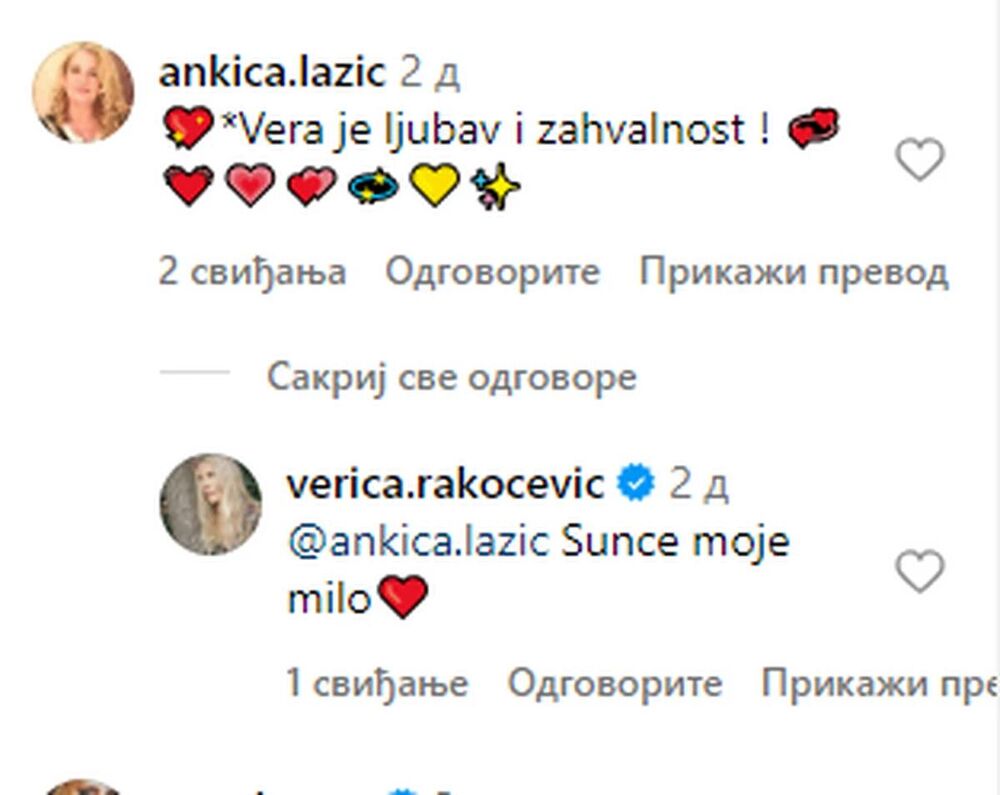
Task: Open ankica.lazic's profile picture
Action: coord(84,92)
